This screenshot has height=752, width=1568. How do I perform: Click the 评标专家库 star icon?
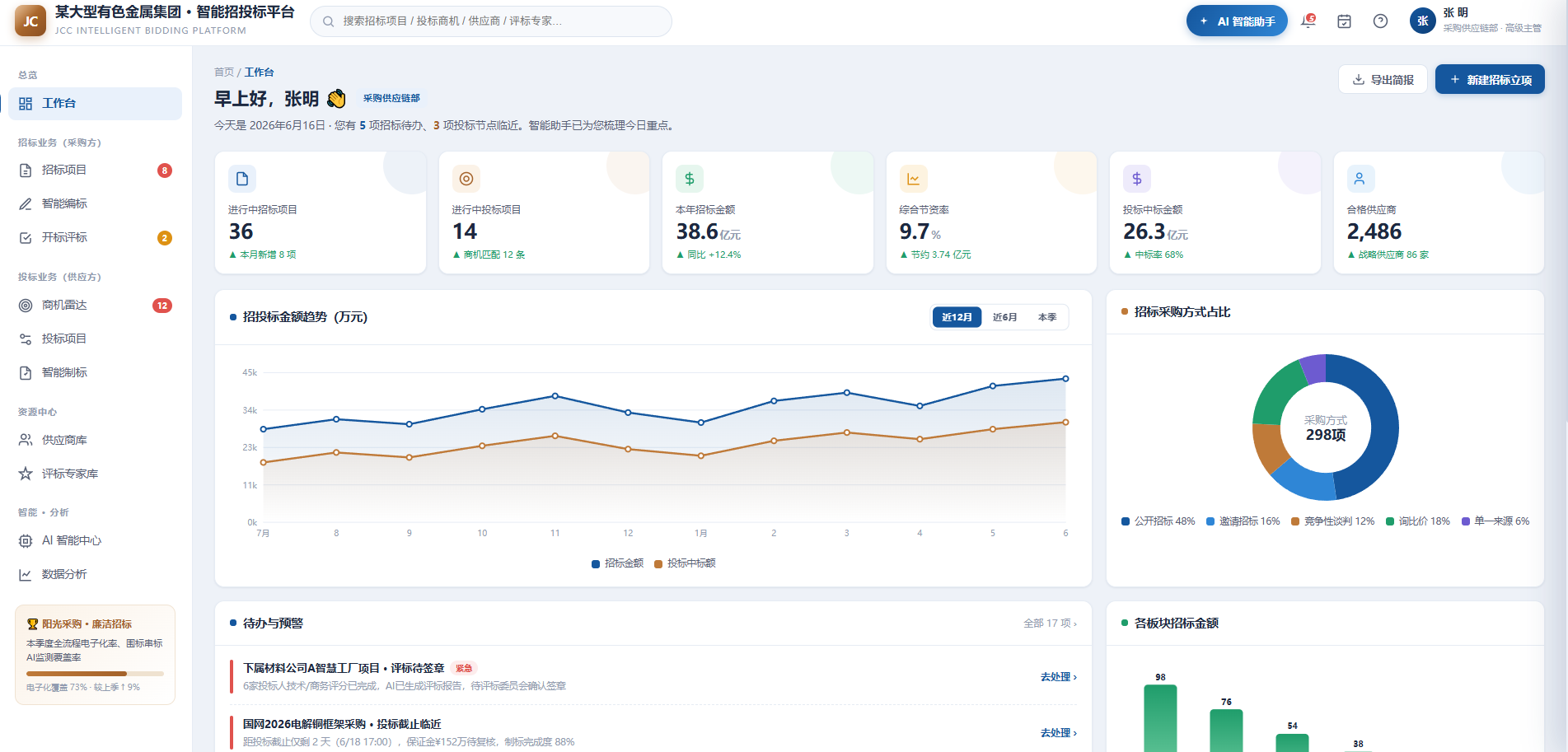[x=26, y=474]
